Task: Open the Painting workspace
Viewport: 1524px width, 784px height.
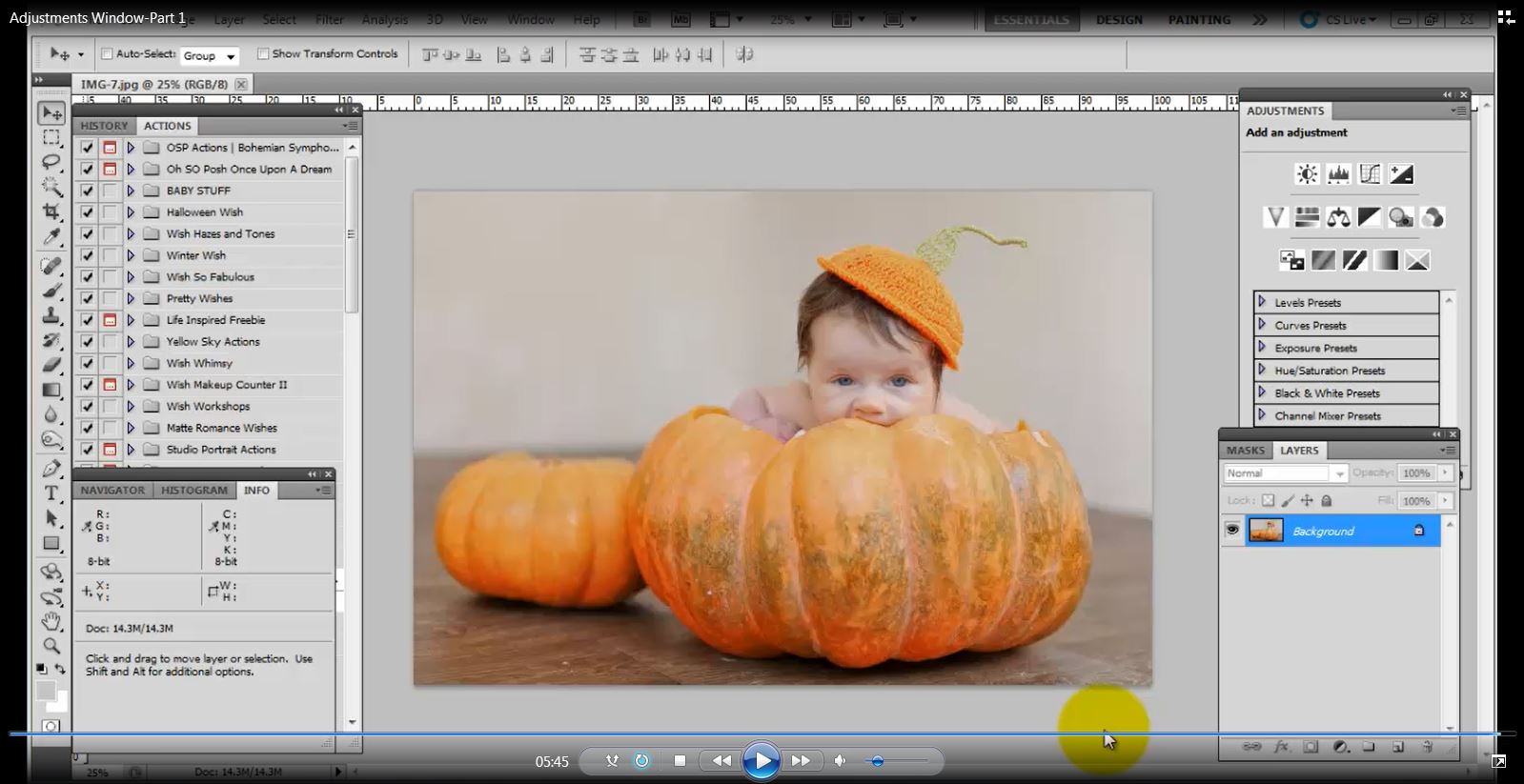Action: coord(1199,20)
